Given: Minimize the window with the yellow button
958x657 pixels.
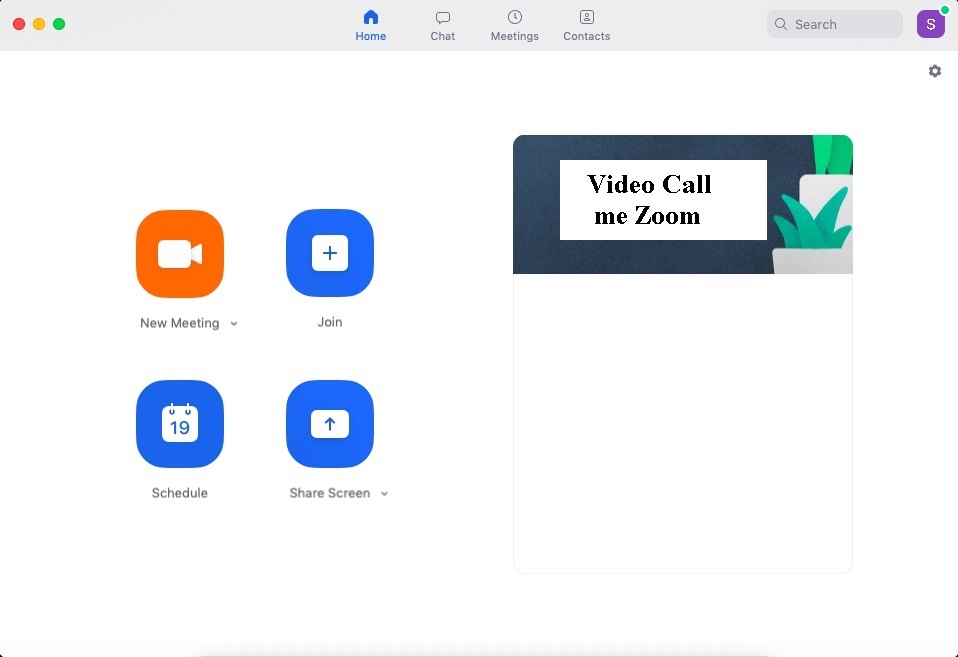Looking at the screenshot, I should pyautogui.click(x=39, y=24).
